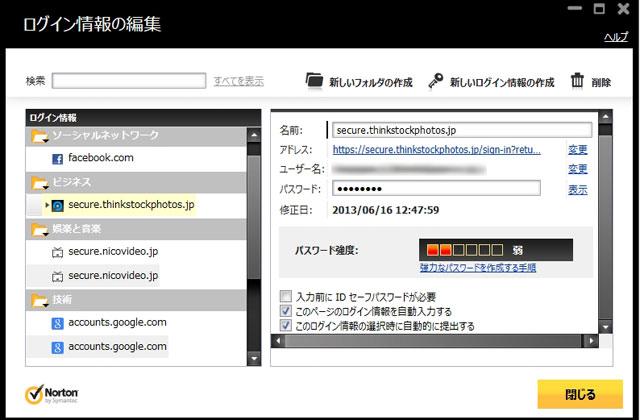Select first secure.nicovideo.jp entry
The height and width of the screenshot is (420, 640).
tap(113, 251)
